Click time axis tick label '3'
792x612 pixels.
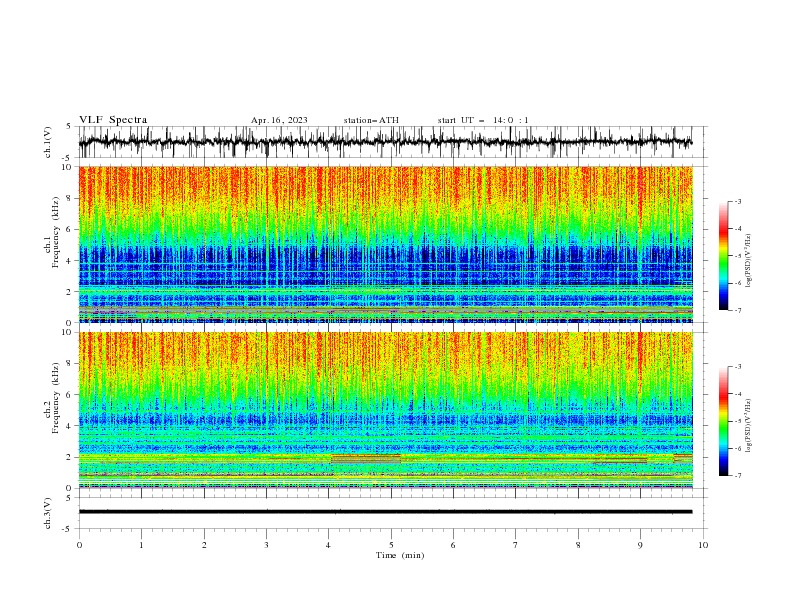click(266, 545)
